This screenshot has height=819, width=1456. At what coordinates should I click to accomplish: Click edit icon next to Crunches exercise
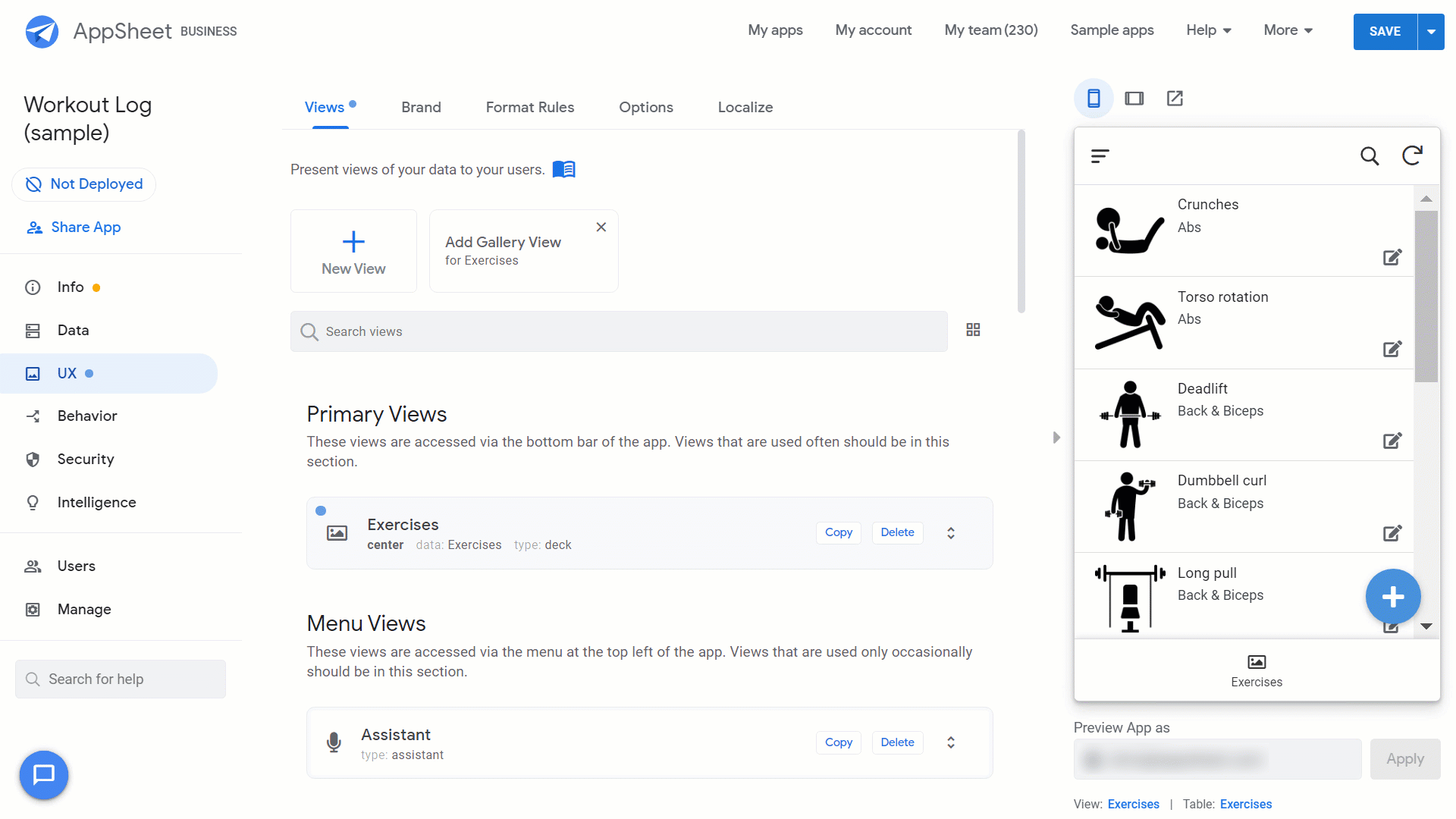1392,257
